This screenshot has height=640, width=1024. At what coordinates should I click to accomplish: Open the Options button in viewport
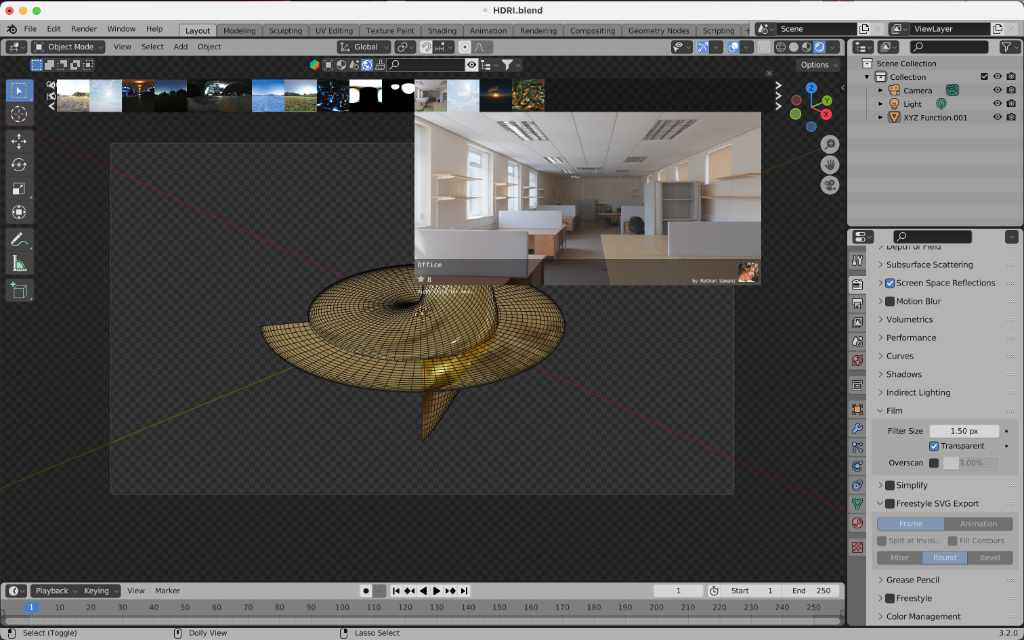pos(818,65)
